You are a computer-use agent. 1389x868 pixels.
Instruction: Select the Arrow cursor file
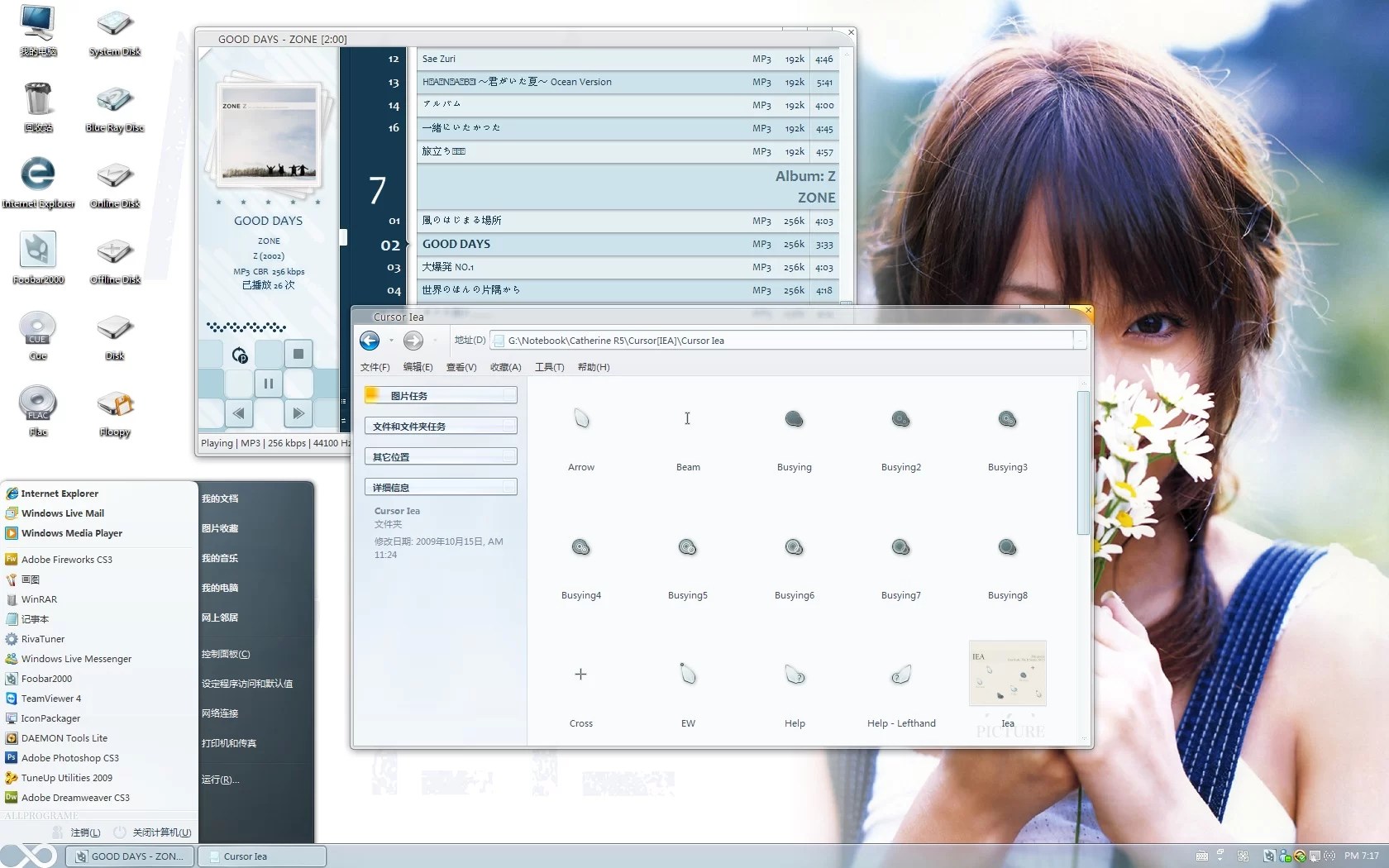581,438
